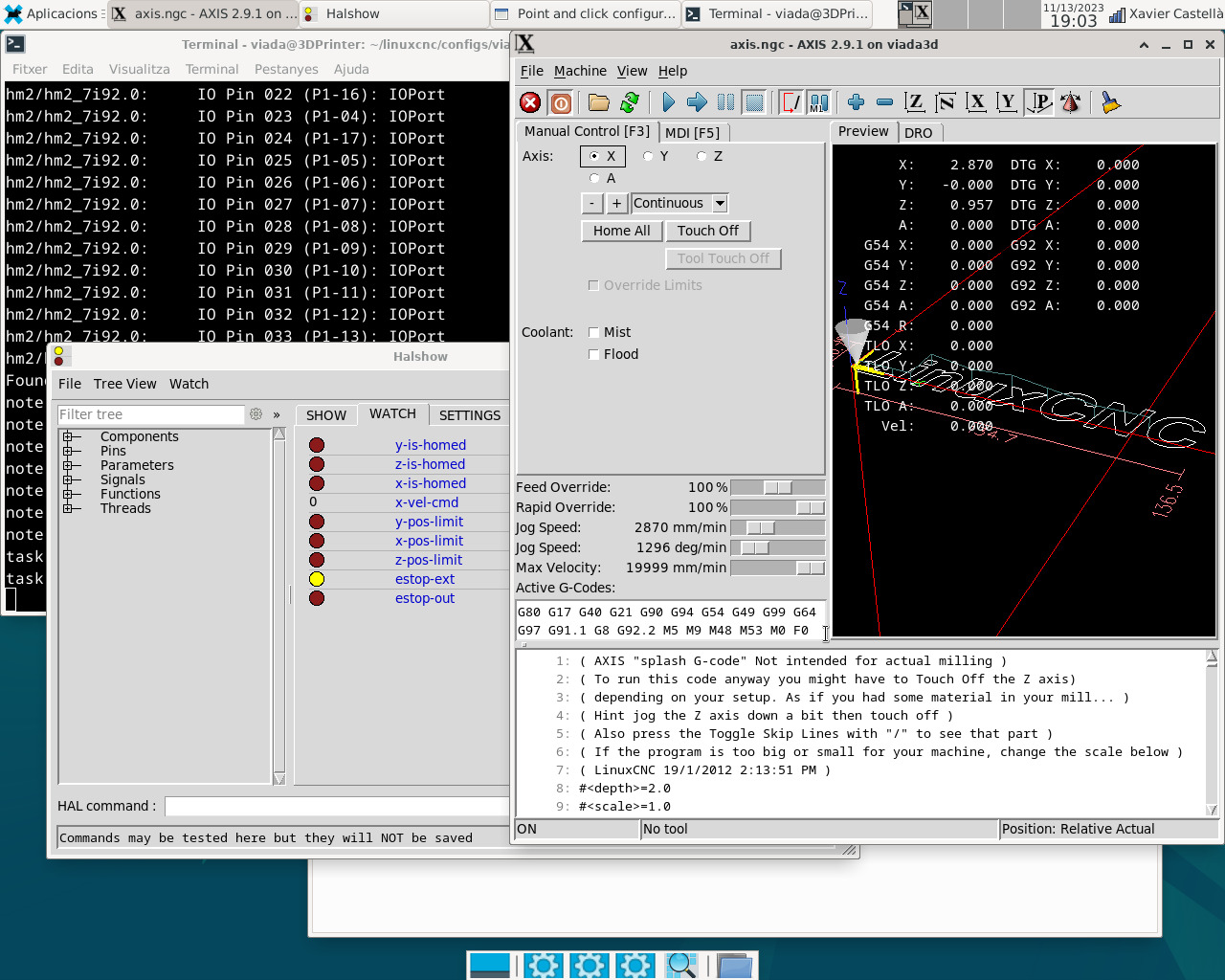Switch to Point and click config taskbar window
This screenshot has height=980, width=1225.
(x=586, y=14)
